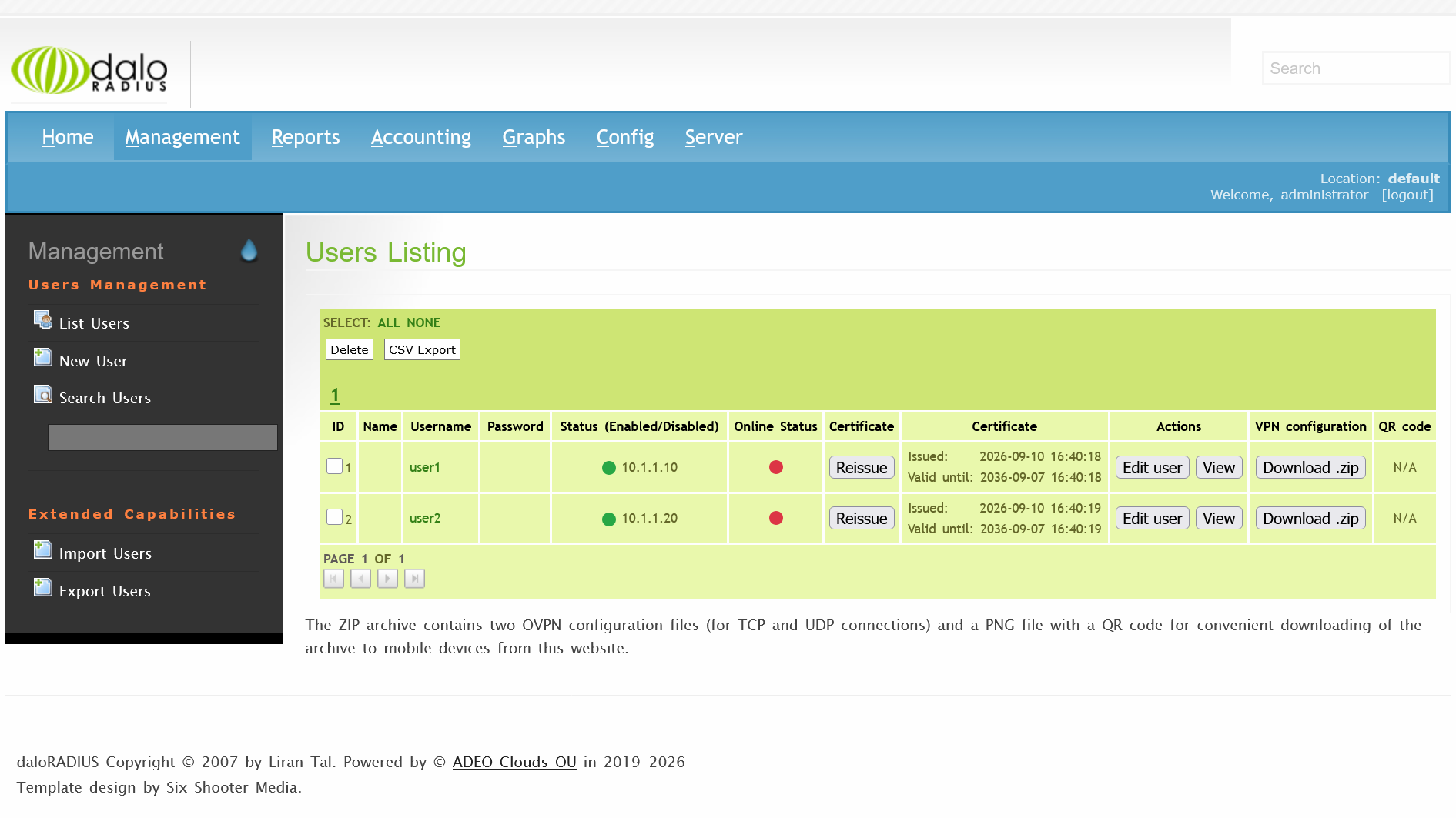Click the Import Users sidebar icon
The height and width of the screenshot is (818, 1456).
click(43, 549)
